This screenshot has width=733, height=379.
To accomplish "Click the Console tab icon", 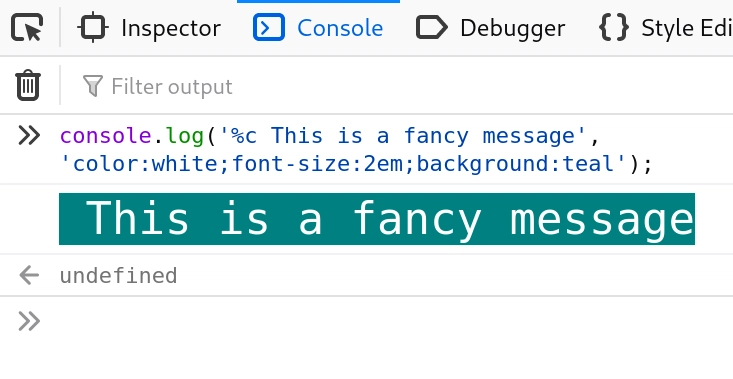I will 269,28.
